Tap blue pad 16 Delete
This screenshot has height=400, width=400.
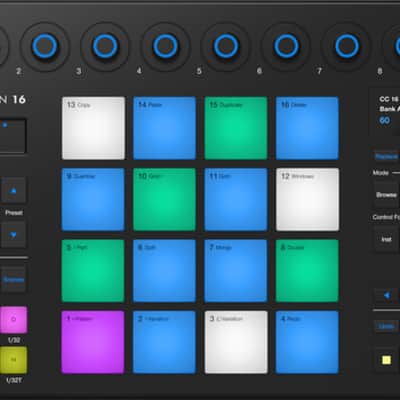(307, 128)
